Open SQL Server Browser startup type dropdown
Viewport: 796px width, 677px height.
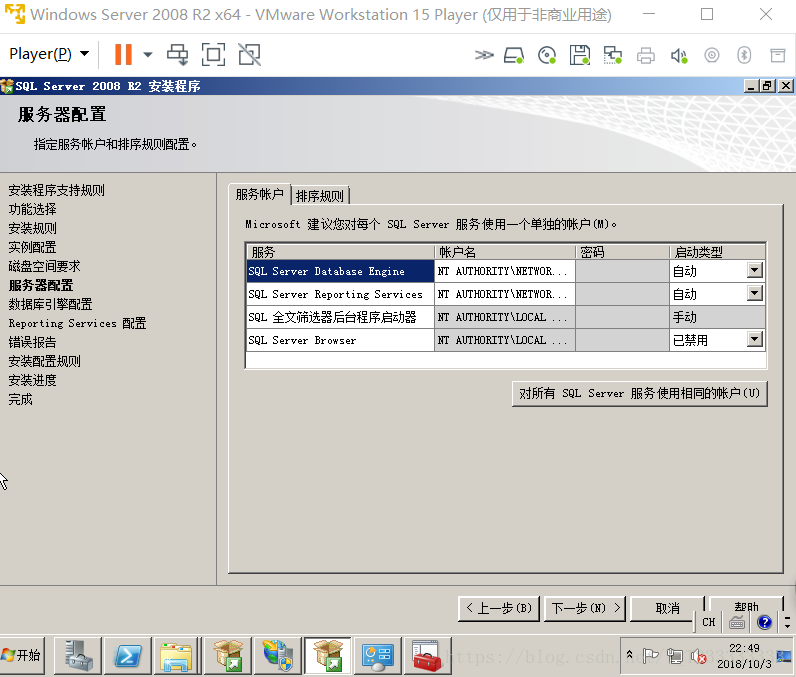pyautogui.click(x=755, y=338)
